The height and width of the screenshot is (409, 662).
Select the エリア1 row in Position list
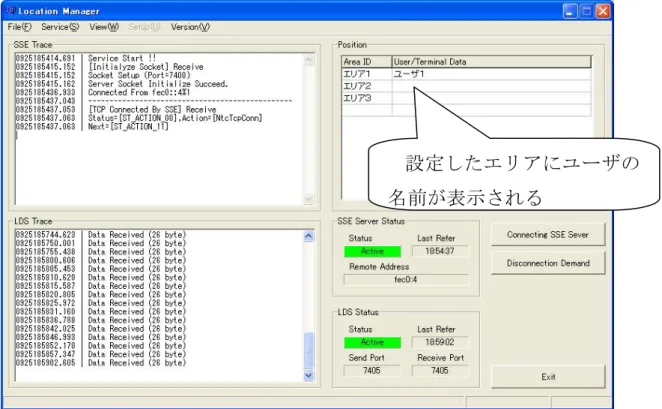[x=467, y=74]
